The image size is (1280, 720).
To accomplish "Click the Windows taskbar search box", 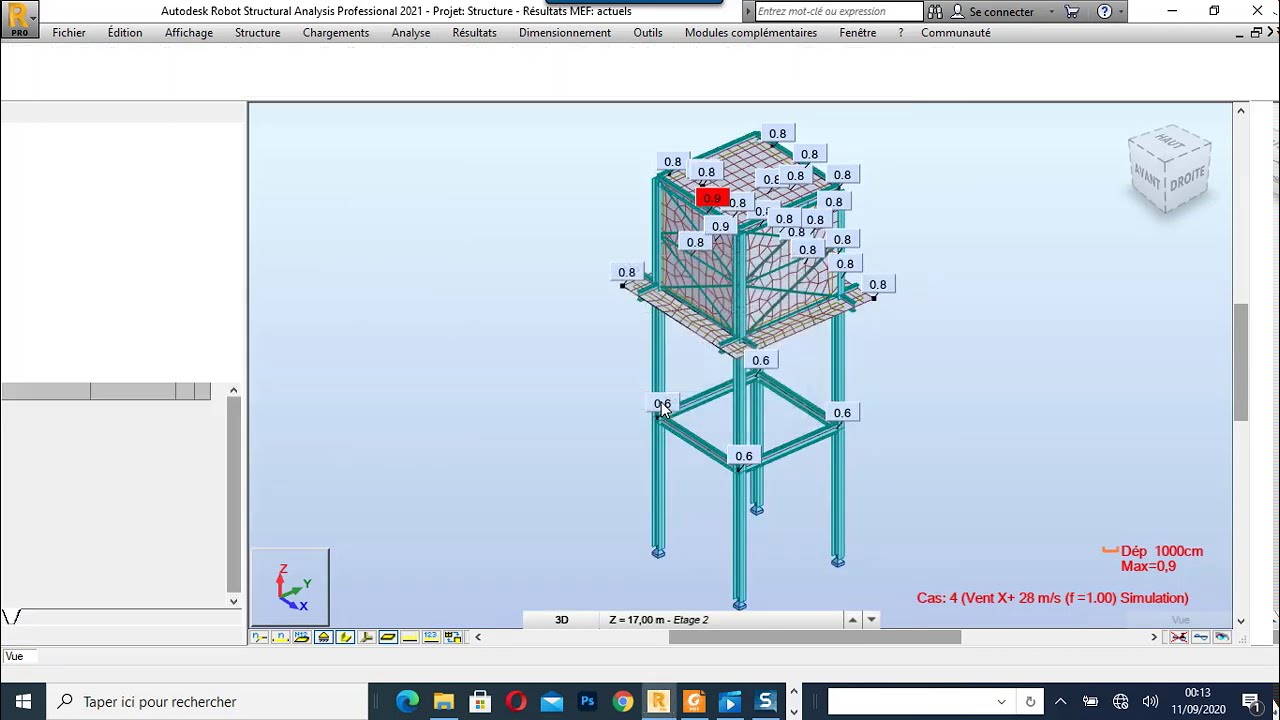I will [209, 702].
